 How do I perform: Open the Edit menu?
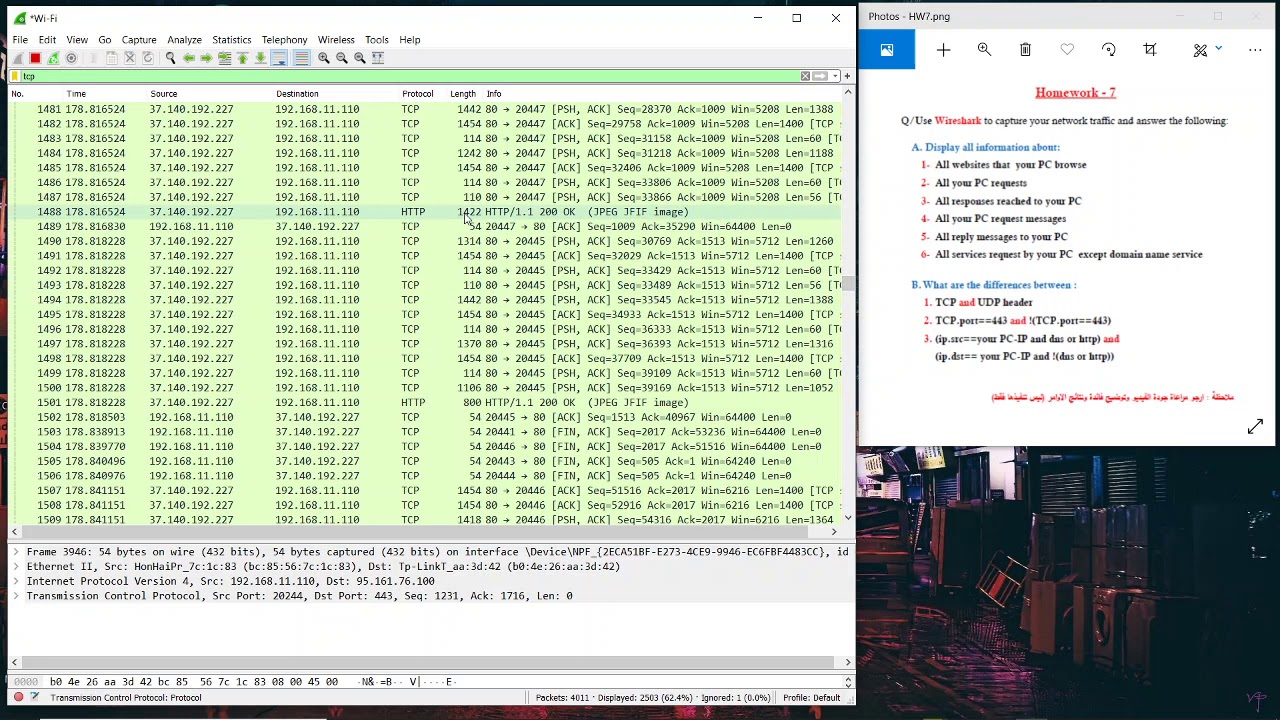click(x=47, y=40)
